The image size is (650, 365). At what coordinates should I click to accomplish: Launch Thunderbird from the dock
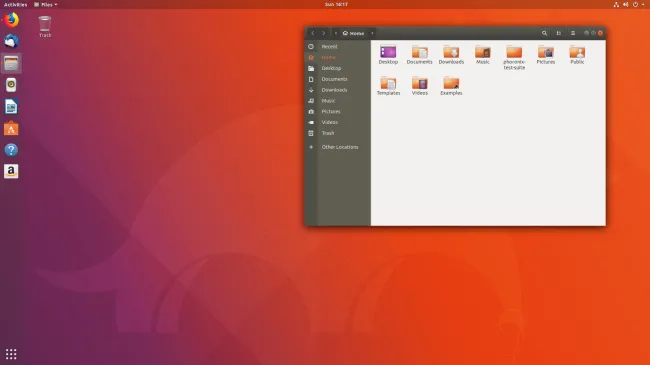pyautogui.click(x=11, y=41)
